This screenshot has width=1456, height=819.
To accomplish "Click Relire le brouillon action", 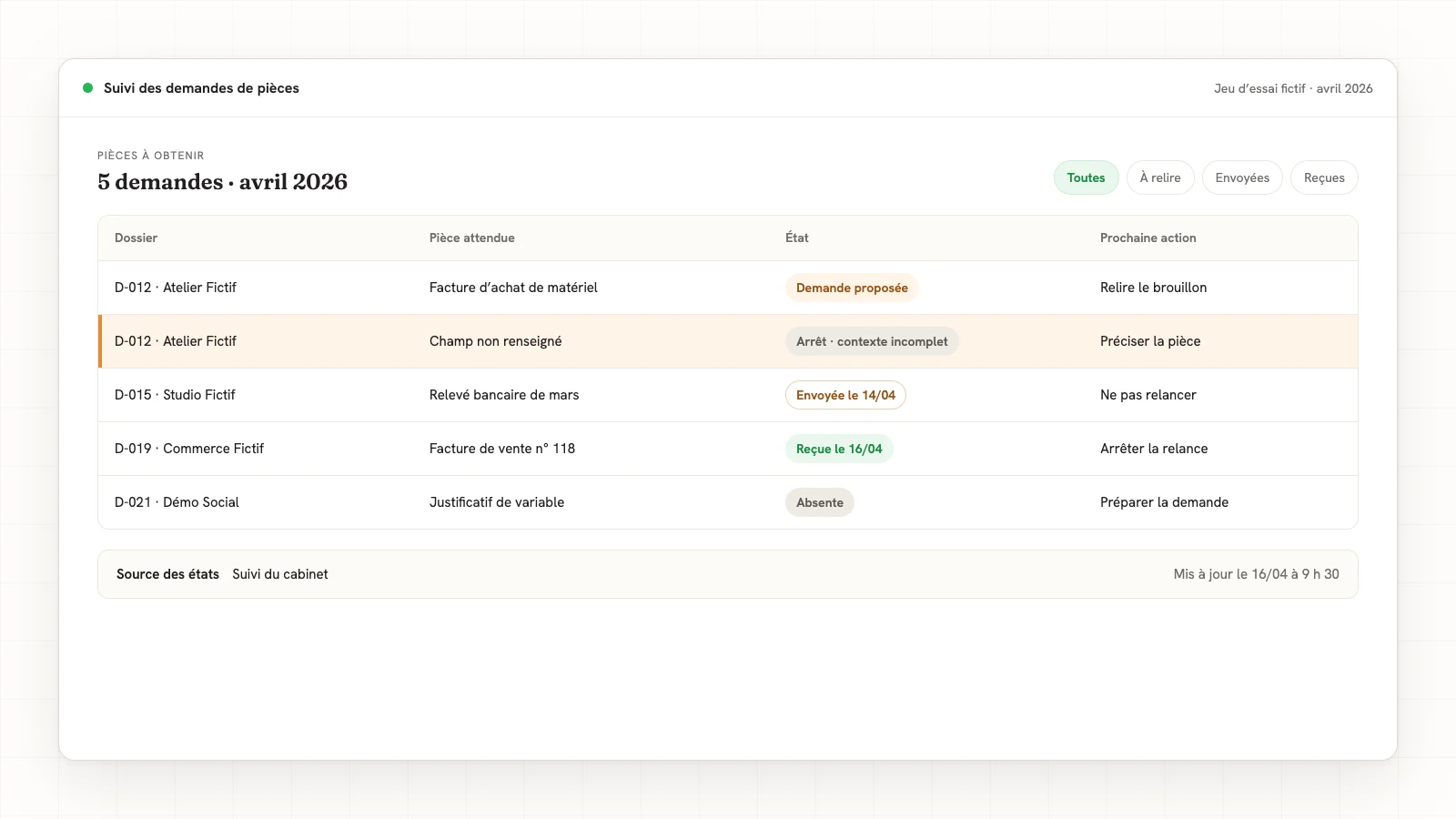I will [1153, 288].
